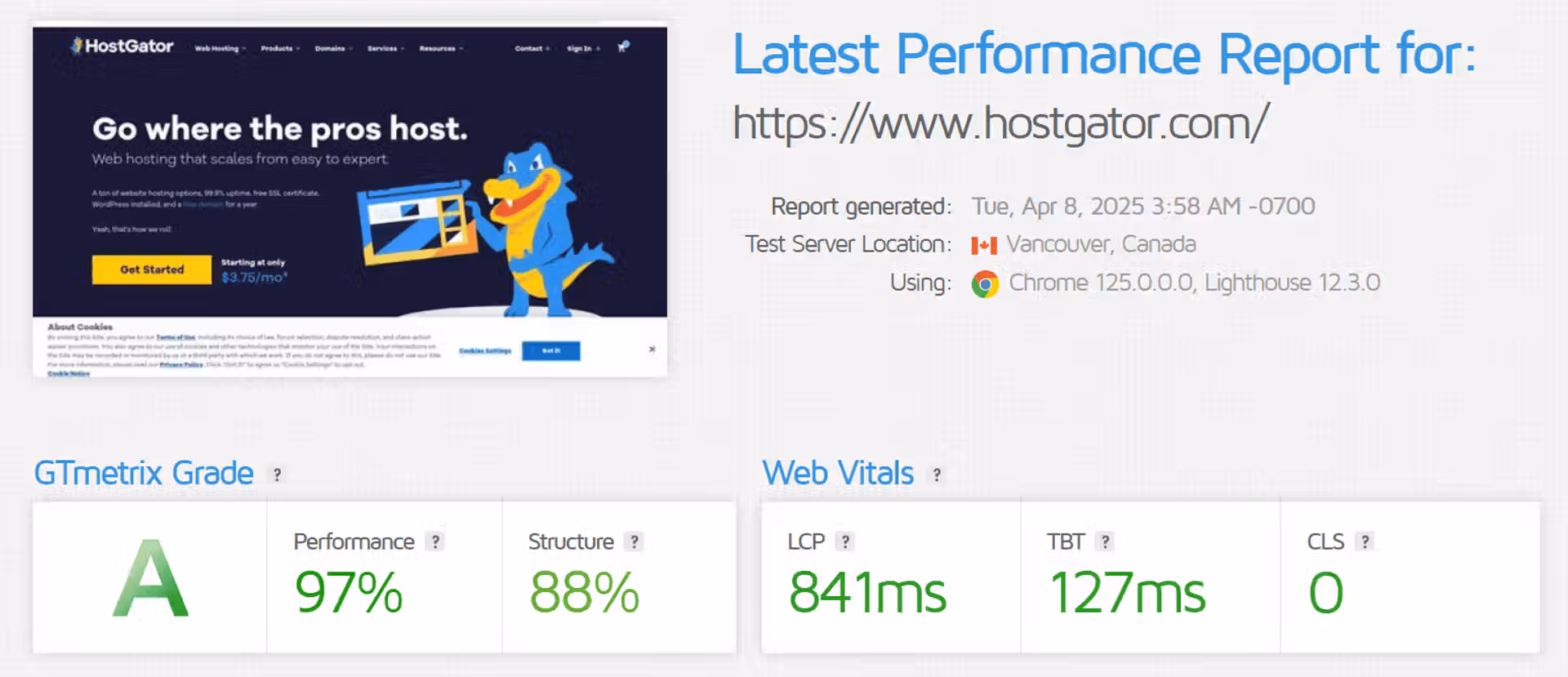1568x677 pixels.
Task: Click the LCP help question mark
Action: tap(845, 541)
